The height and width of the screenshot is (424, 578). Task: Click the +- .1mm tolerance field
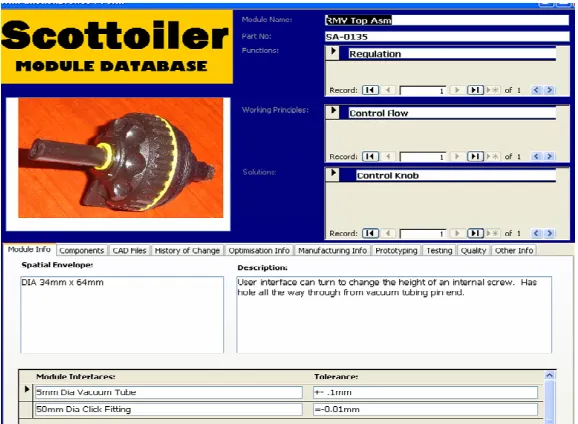coord(425,392)
